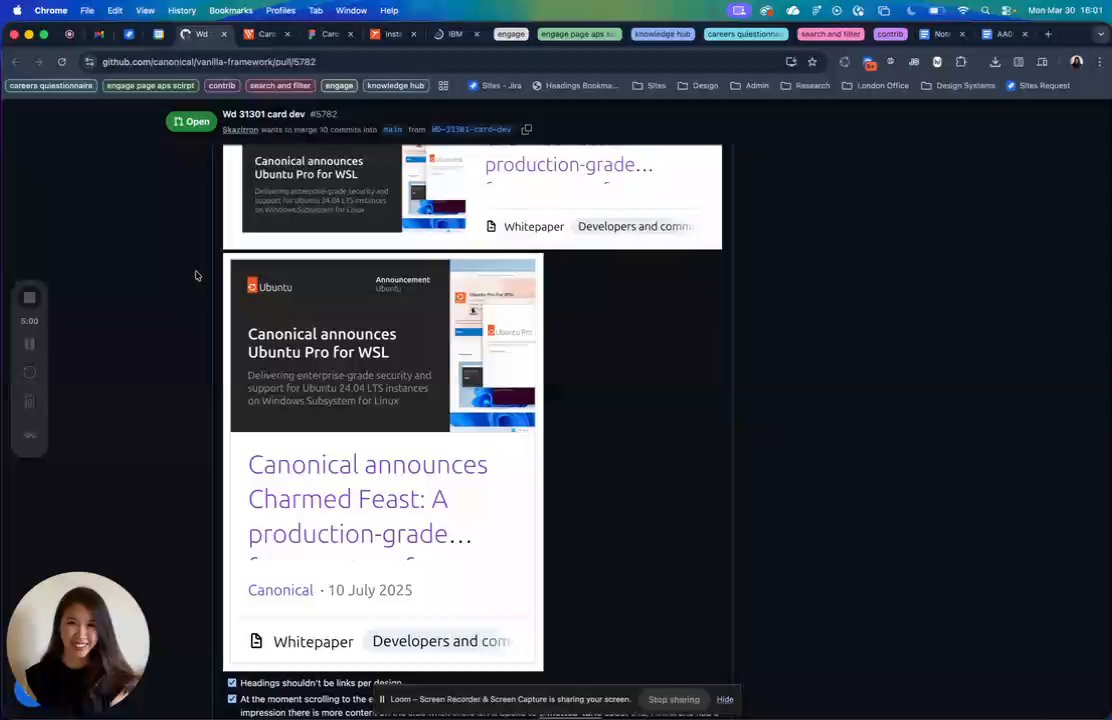Delete the Loom recording via the trash icon
Image resolution: width=1112 pixels, height=720 pixels.
[29, 401]
